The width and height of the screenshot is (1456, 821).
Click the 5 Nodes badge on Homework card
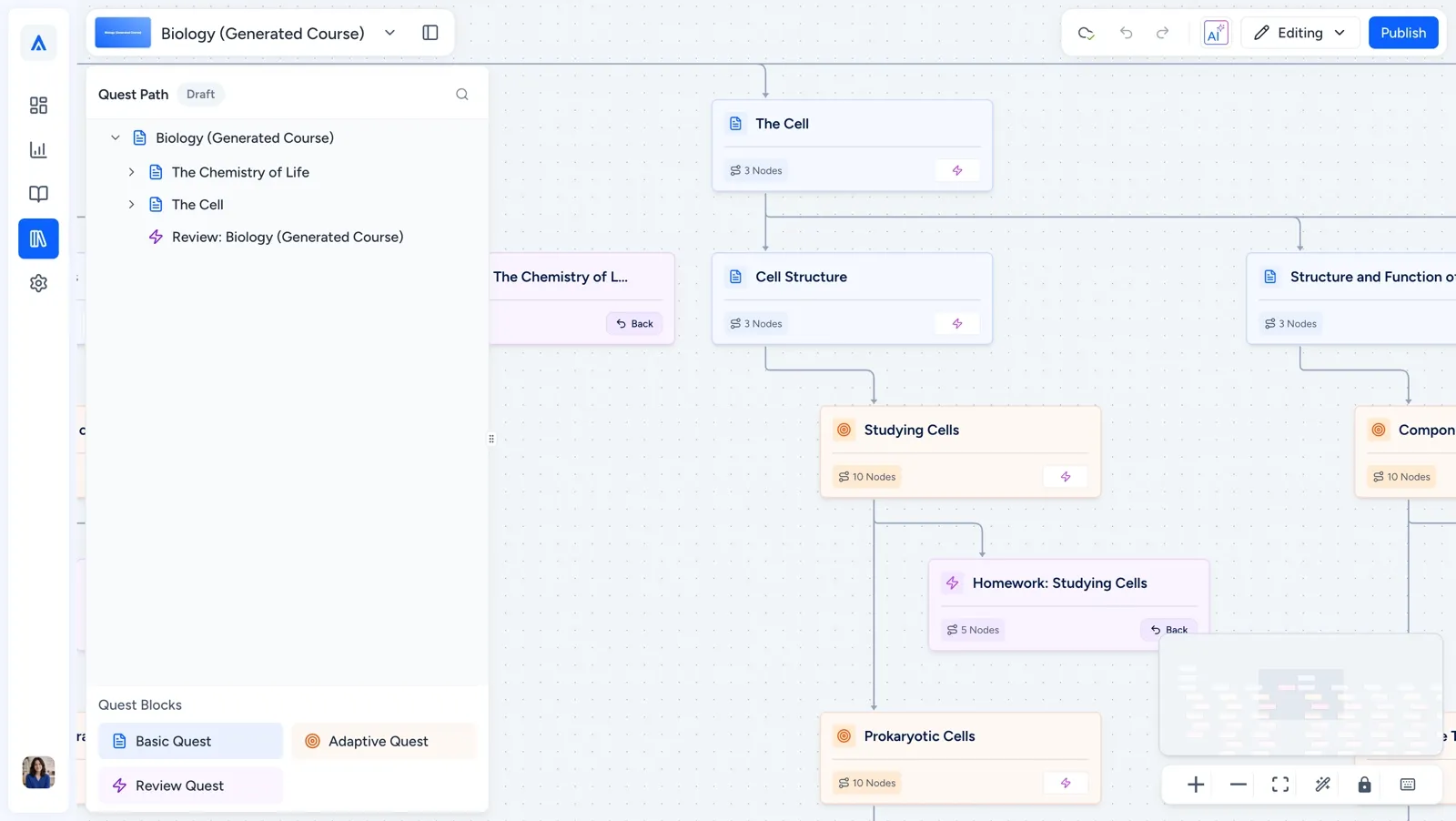pos(974,629)
